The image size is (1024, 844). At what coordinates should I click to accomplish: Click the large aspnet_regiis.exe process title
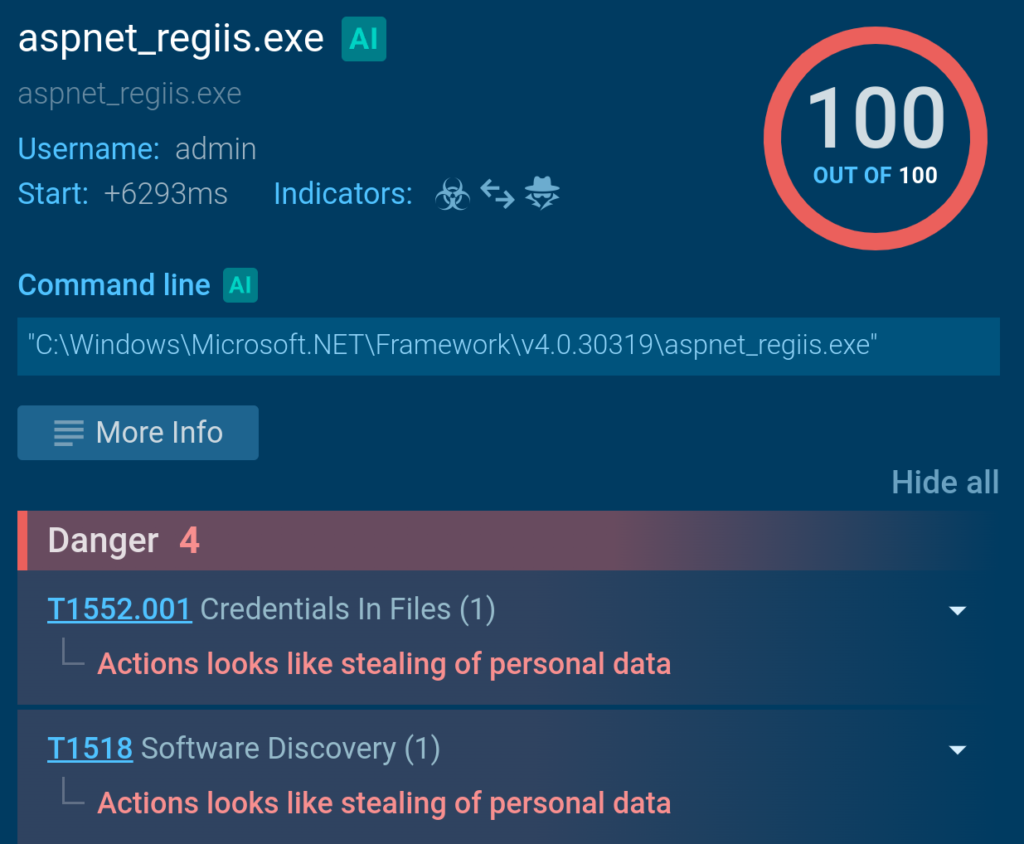point(171,39)
